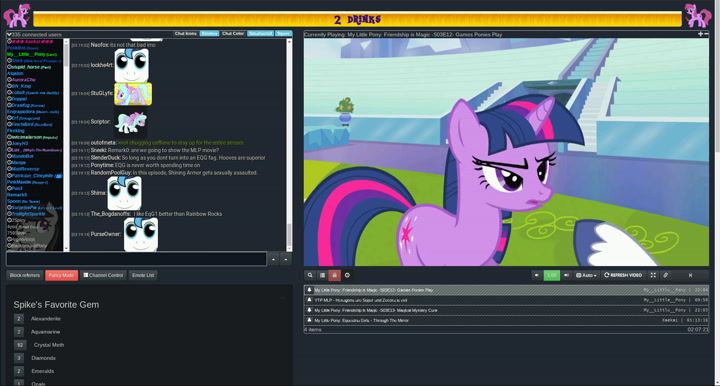
Task: Toggle the Emotes chat option
Action: point(209,34)
